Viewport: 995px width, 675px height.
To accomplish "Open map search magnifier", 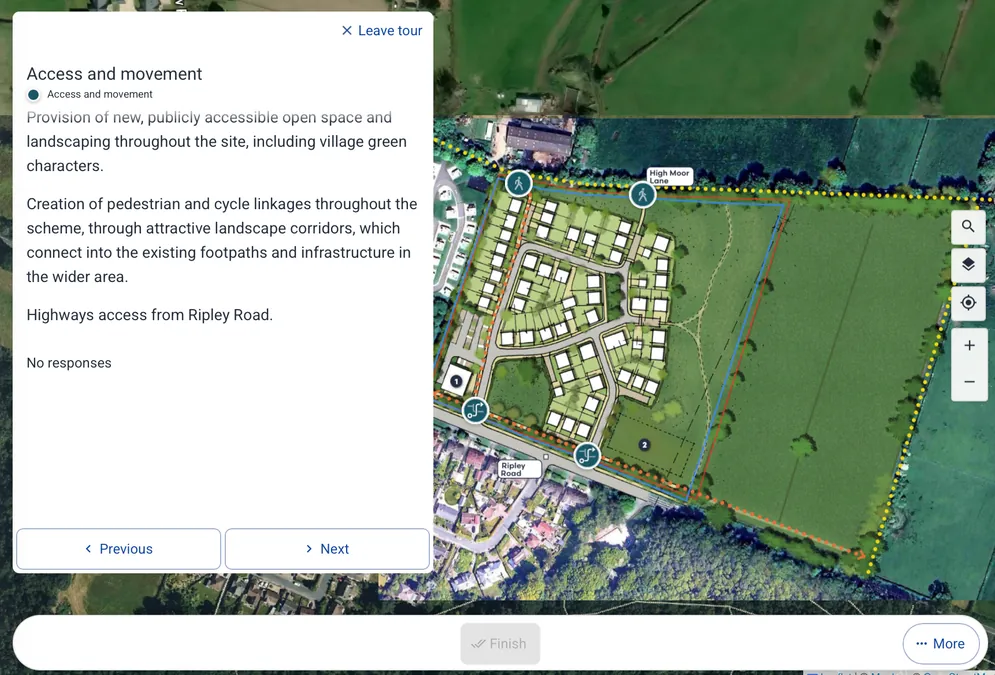I will (x=968, y=226).
